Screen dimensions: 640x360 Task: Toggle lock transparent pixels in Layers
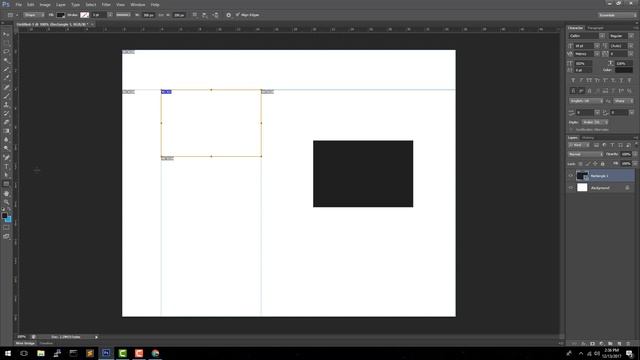click(x=580, y=164)
